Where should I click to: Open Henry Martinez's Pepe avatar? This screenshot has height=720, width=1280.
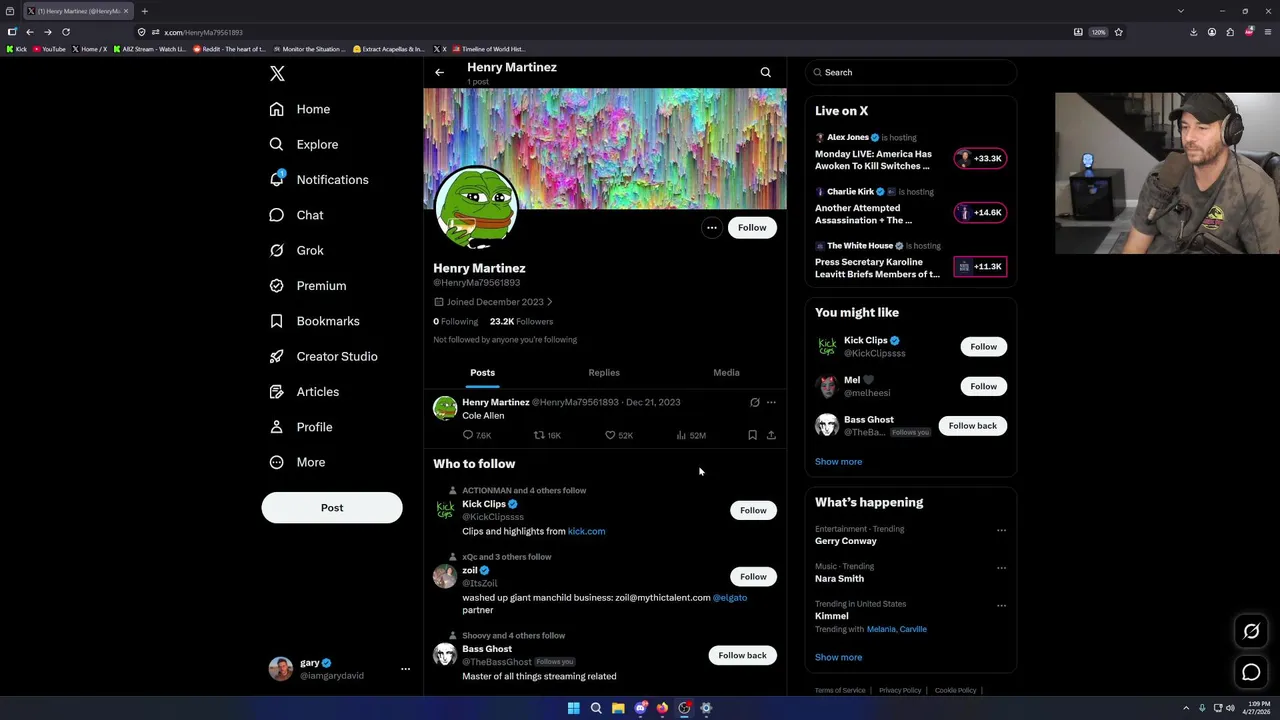pyautogui.click(x=477, y=209)
